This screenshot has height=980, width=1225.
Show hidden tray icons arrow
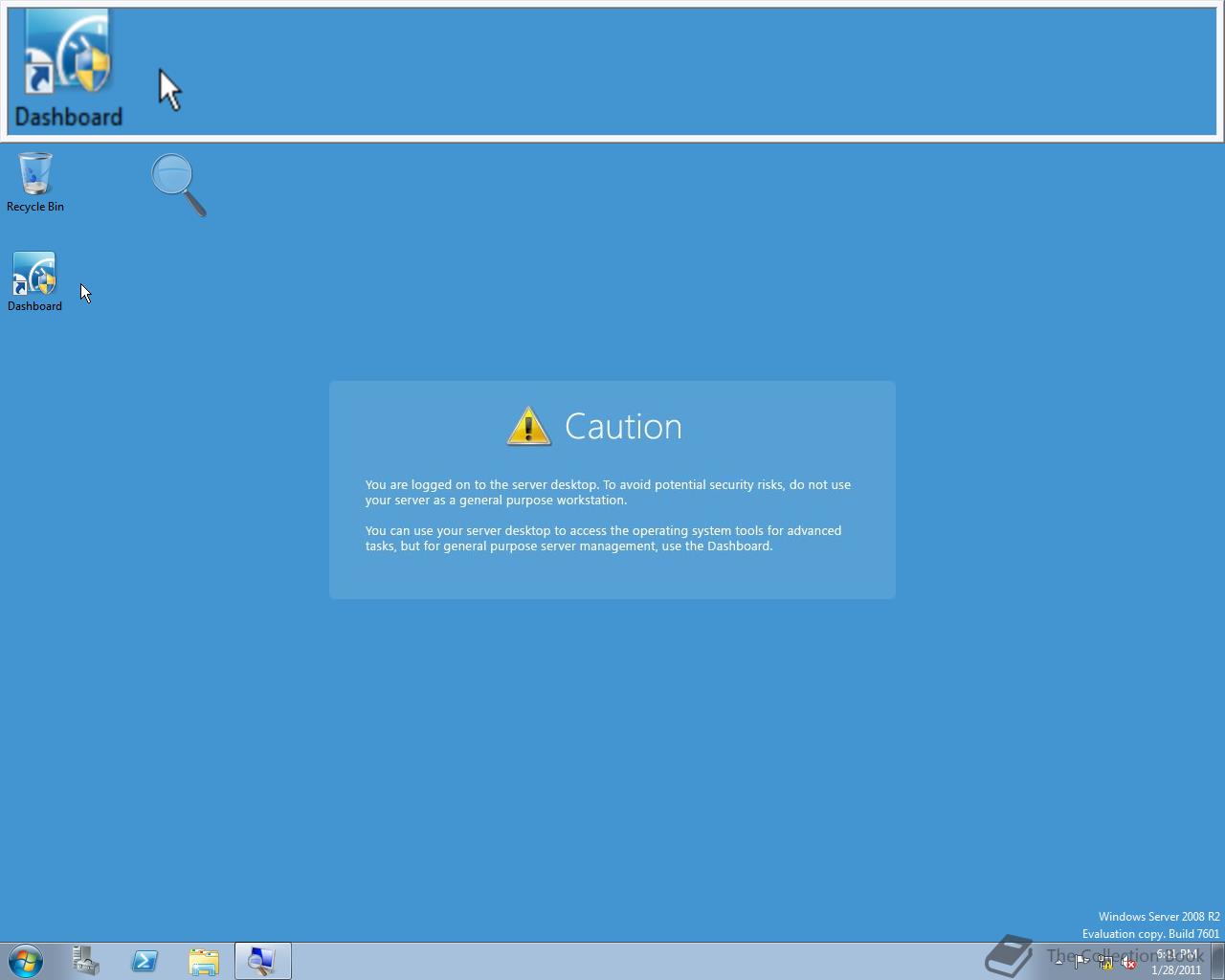1058,962
